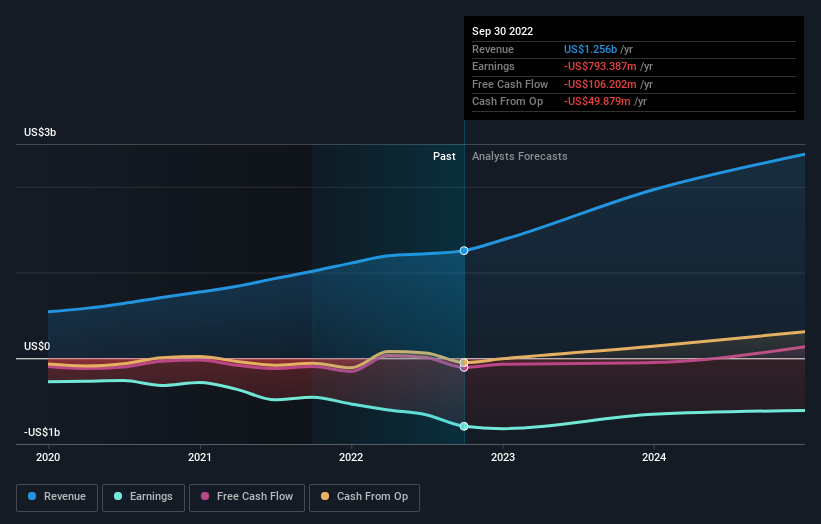Click the pink Free Cash Flow data point
Viewport: 821px width, 524px height.
click(x=464, y=368)
